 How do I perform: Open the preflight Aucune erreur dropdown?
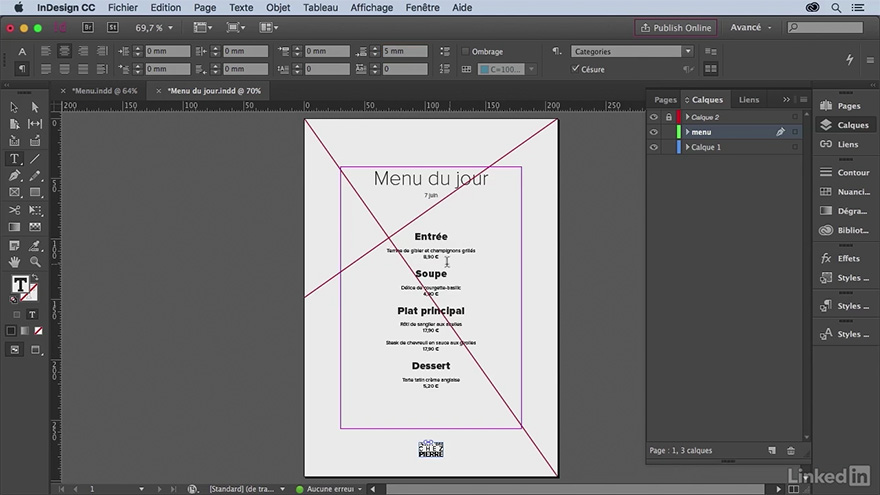[x=360, y=489]
